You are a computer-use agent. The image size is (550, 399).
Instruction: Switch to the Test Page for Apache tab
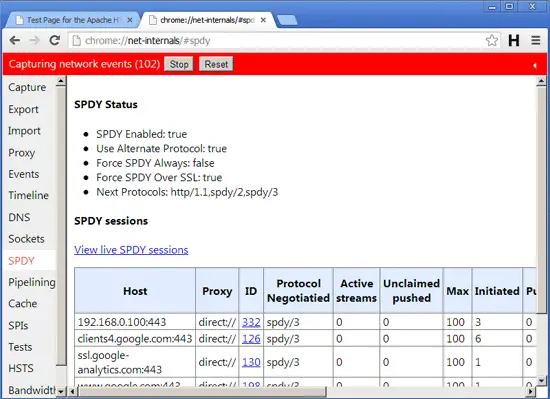click(x=73, y=20)
